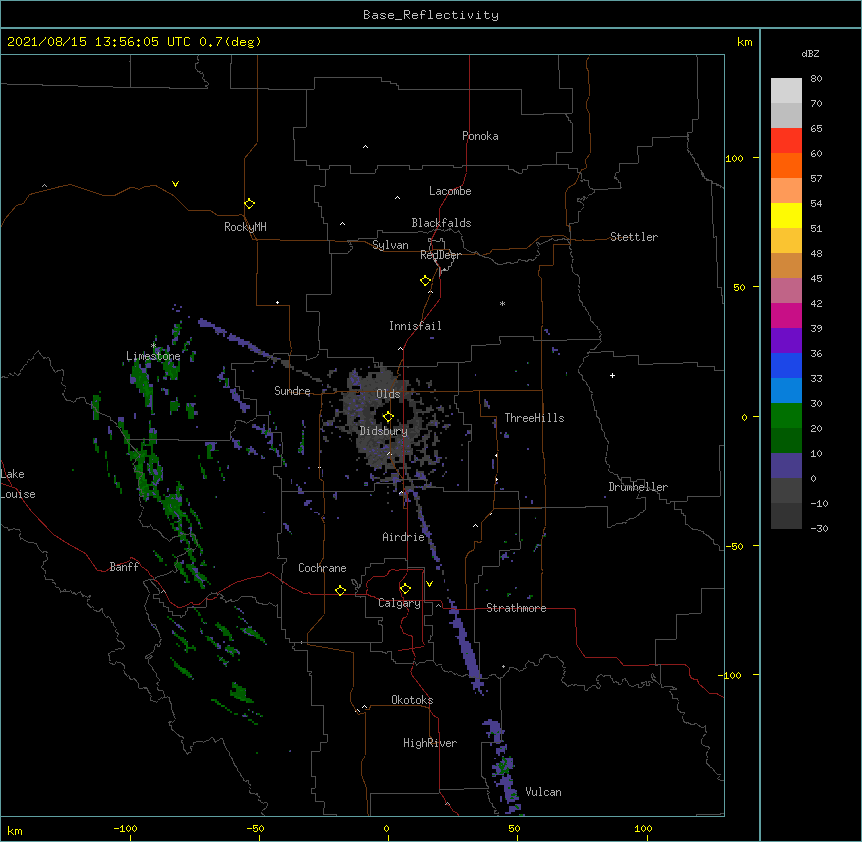Image resolution: width=862 pixels, height=842 pixels.
Task: Click the Stettler label
Action: [634, 237]
